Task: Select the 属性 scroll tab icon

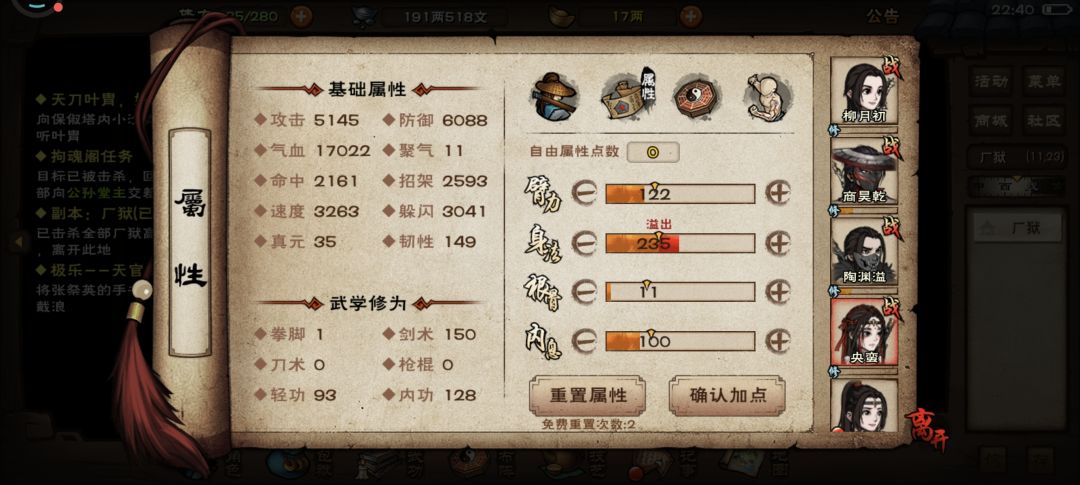Action: pos(629,96)
